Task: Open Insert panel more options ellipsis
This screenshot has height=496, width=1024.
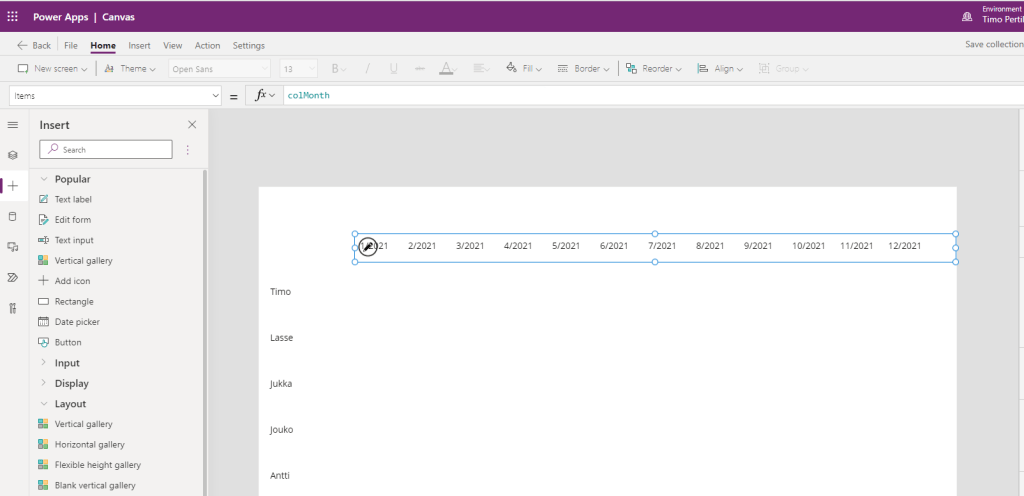Action: coord(187,150)
